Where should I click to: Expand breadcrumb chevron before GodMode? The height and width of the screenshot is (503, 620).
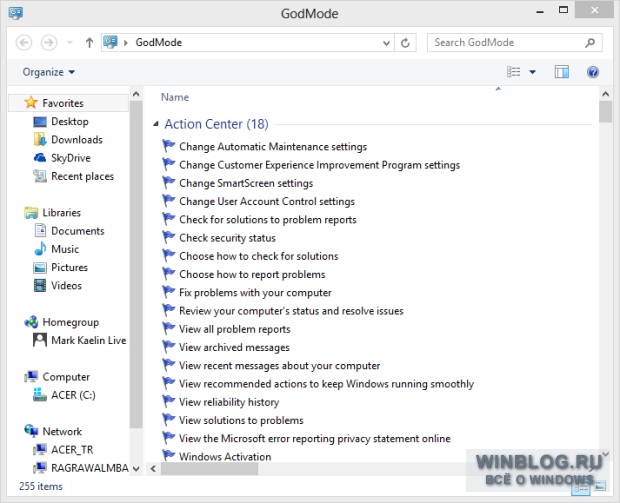[126, 43]
